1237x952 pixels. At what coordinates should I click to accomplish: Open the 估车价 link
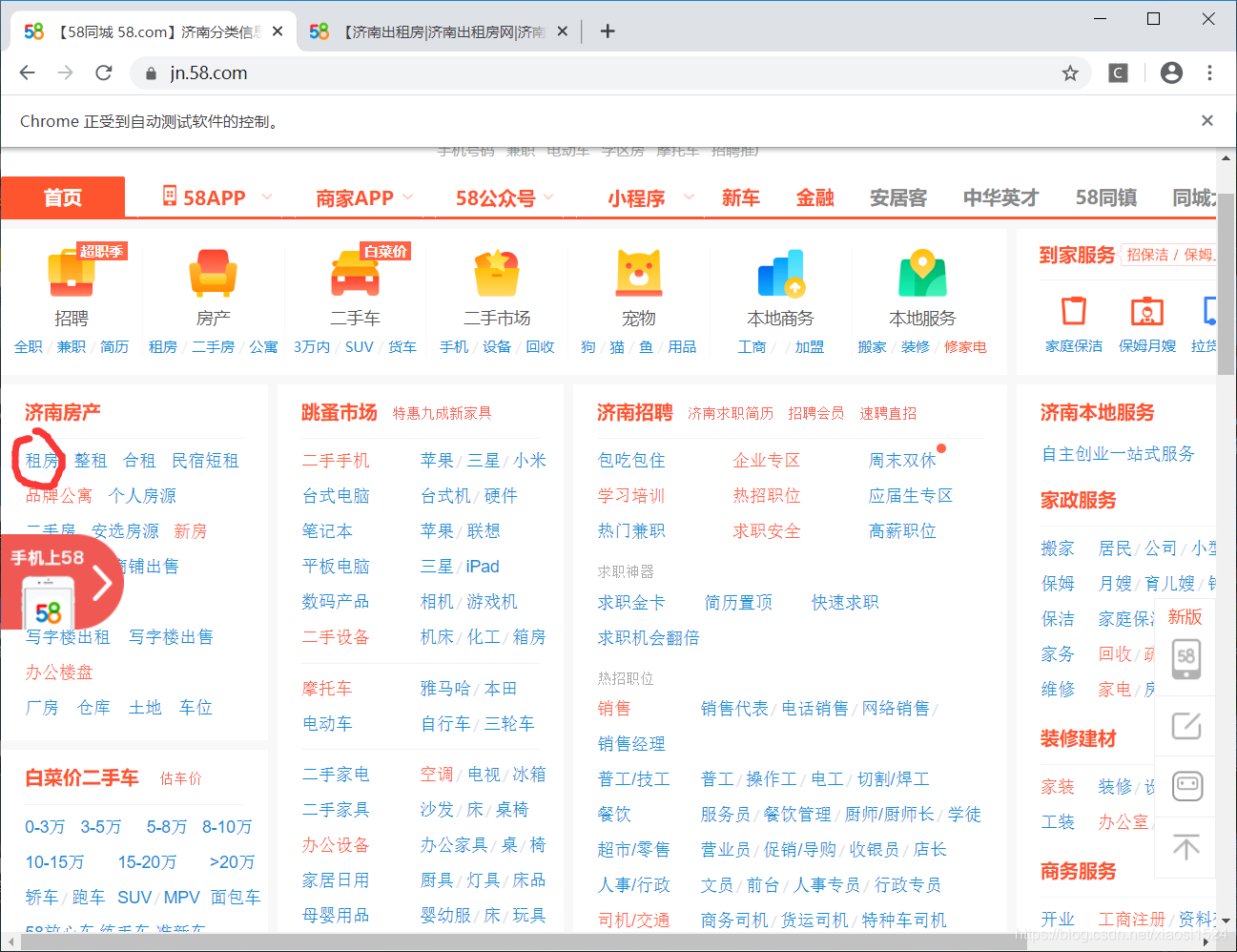[x=181, y=779]
